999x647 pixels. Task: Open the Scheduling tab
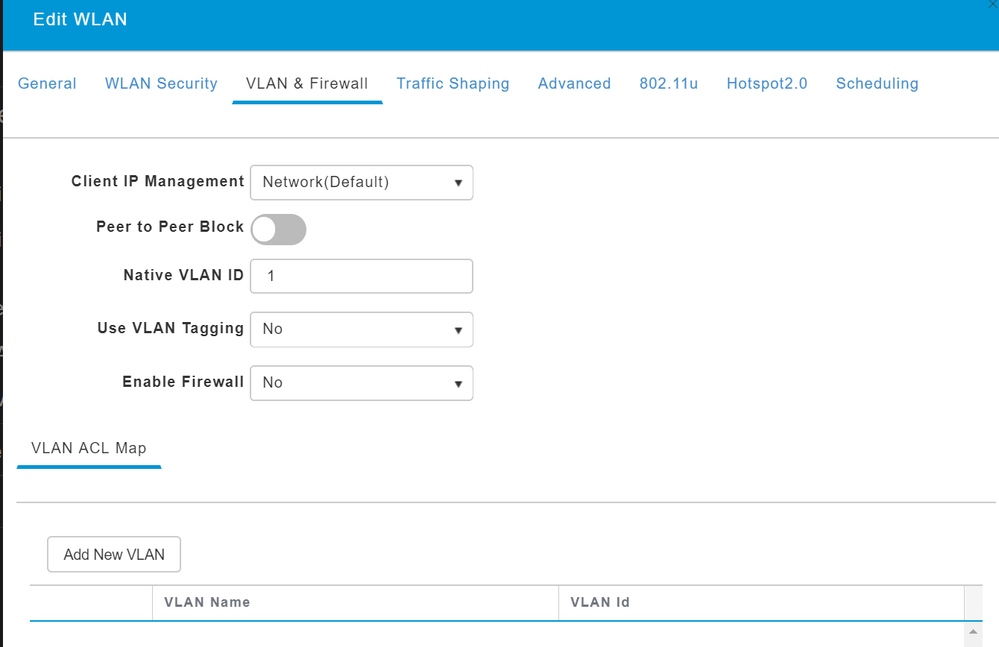[877, 83]
